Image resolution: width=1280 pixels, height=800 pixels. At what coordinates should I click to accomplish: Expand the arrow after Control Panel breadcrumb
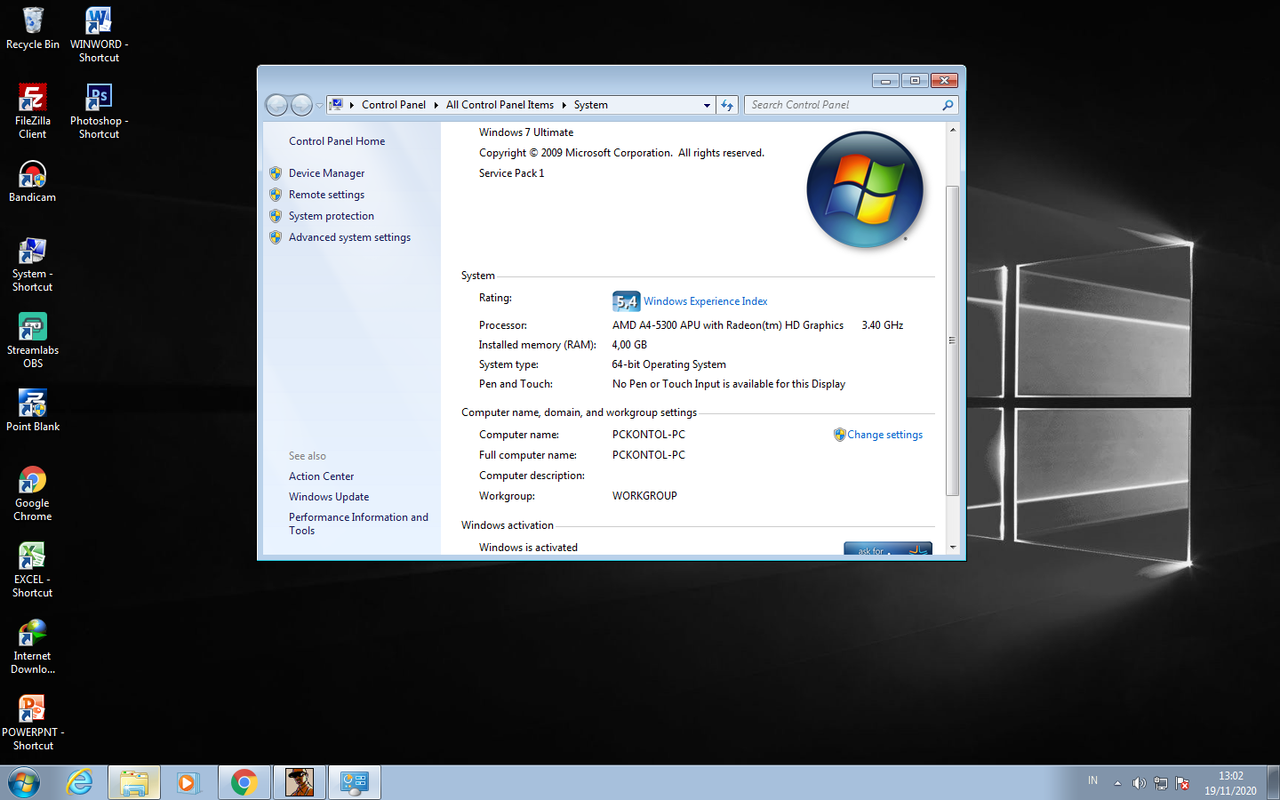pyautogui.click(x=436, y=105)
